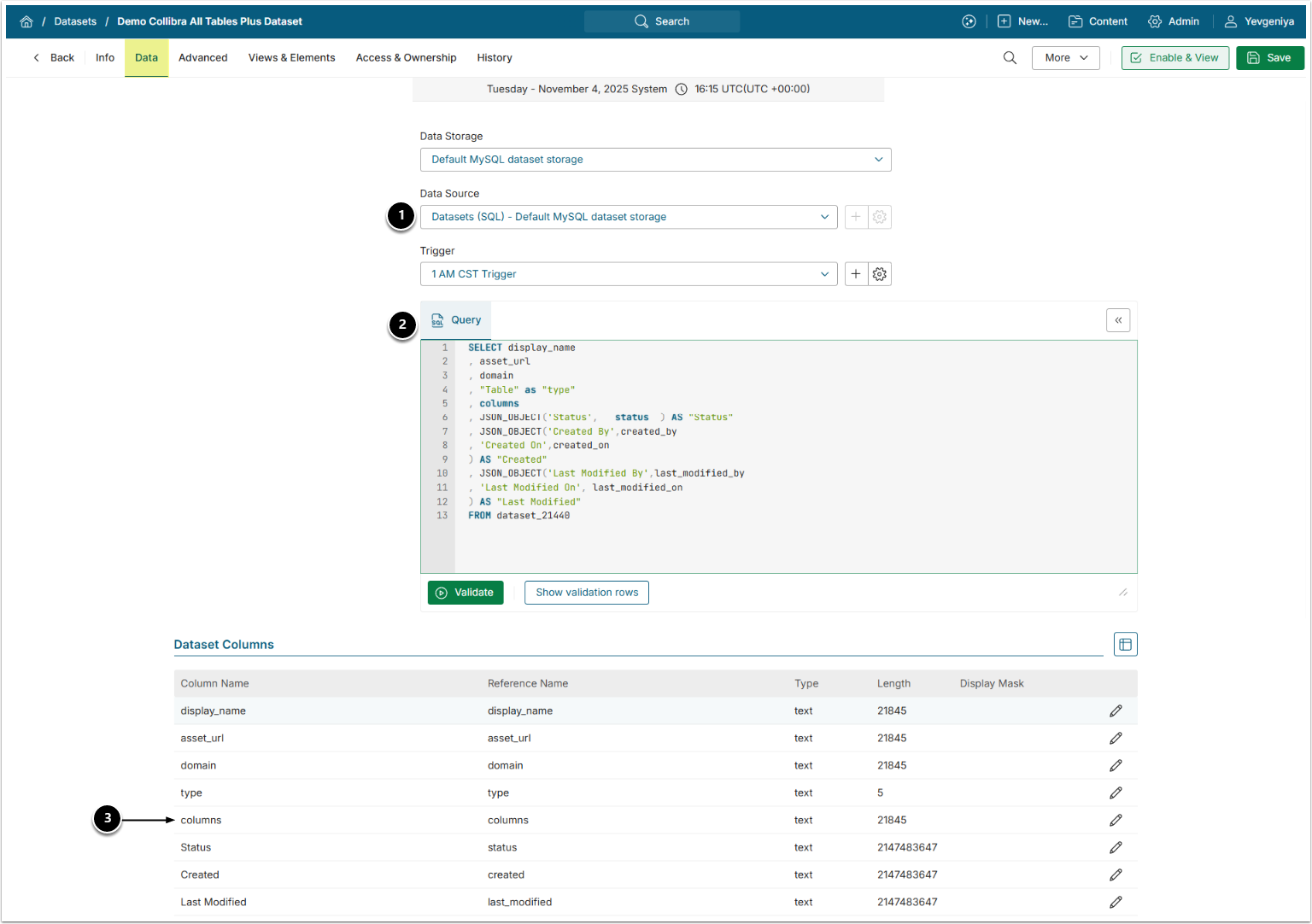Expand the Data Storage dropdown
Screen dimensions: 1312x924
(x=655, y=160)
